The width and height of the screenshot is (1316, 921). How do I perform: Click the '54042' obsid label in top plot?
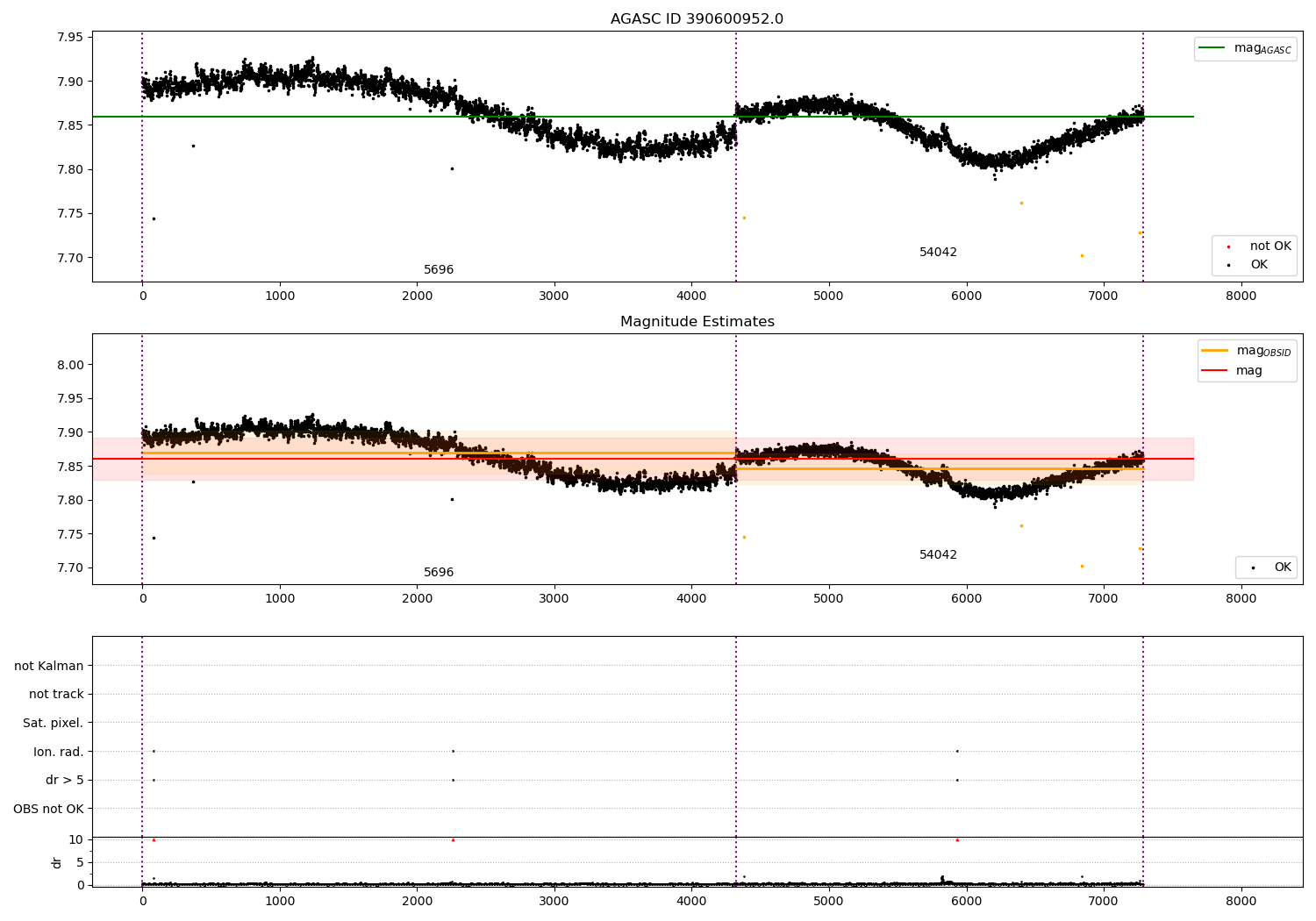pyautogui.click(x=938, y=253)
